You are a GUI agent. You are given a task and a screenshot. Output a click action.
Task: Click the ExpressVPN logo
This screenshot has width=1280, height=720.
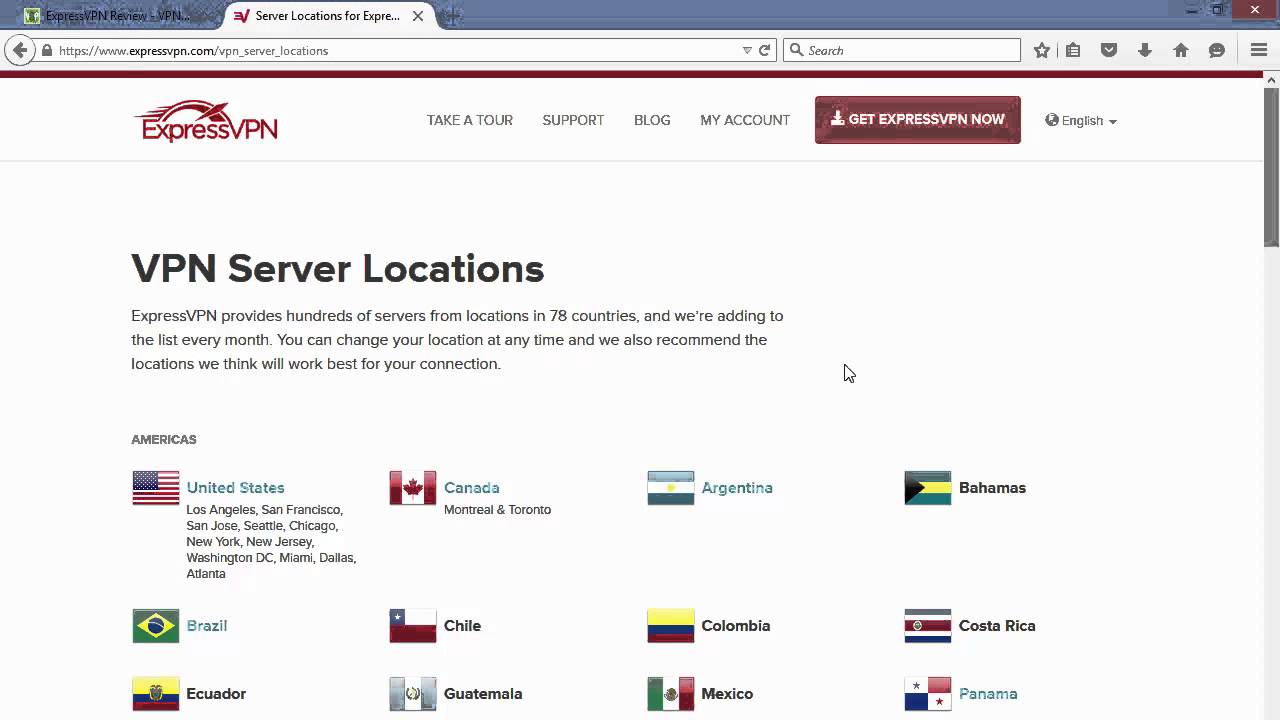tap(205, 121)
